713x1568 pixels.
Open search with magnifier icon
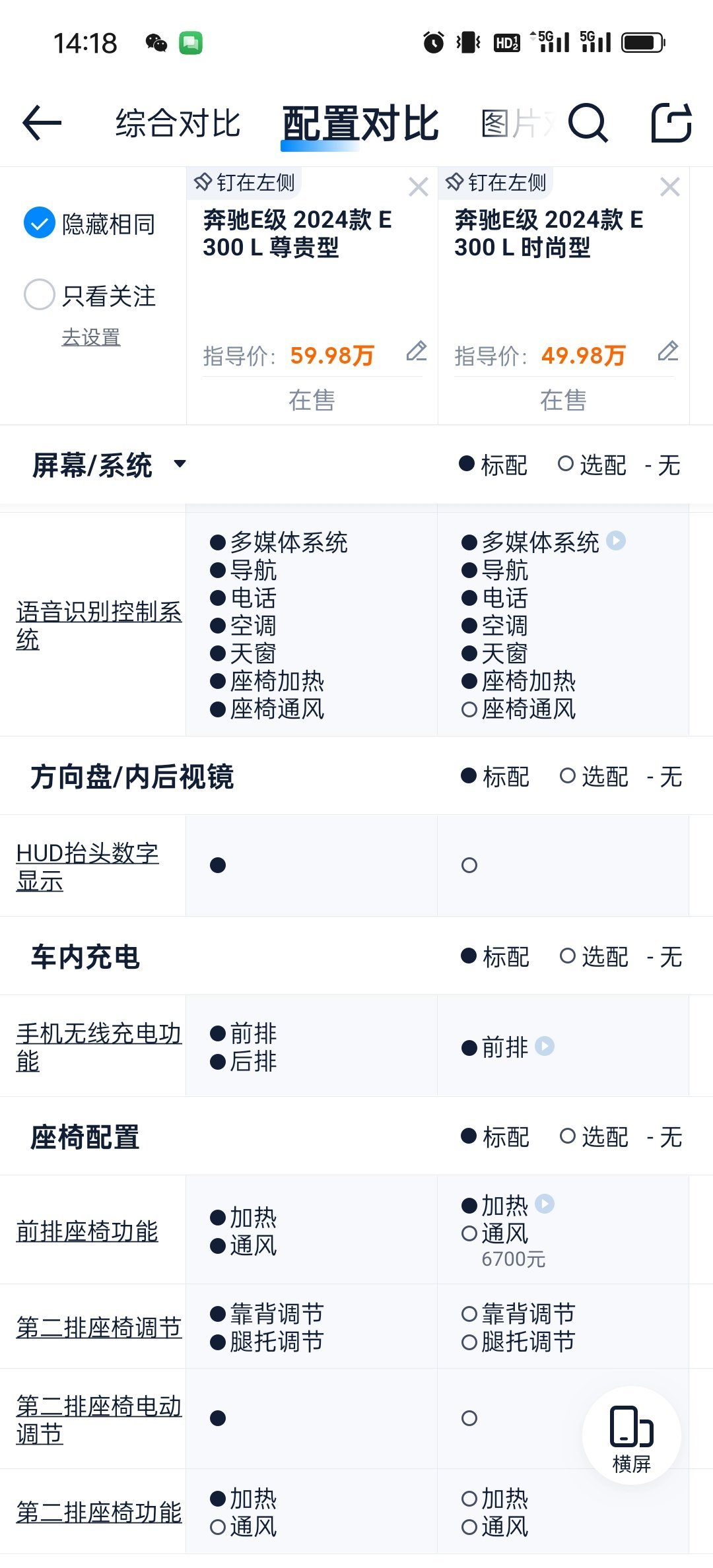(588, 123)
